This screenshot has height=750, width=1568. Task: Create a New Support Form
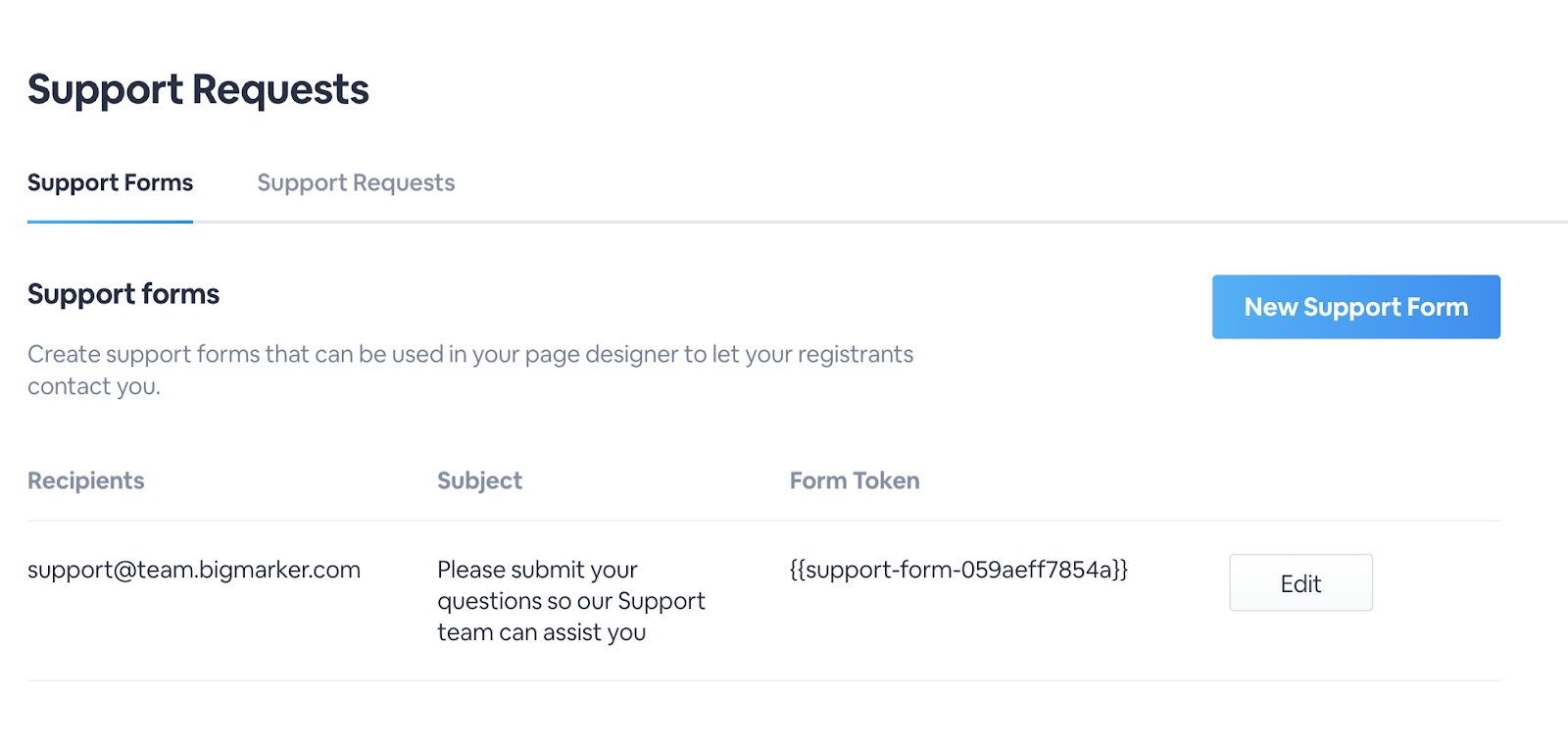point(1355,307)
